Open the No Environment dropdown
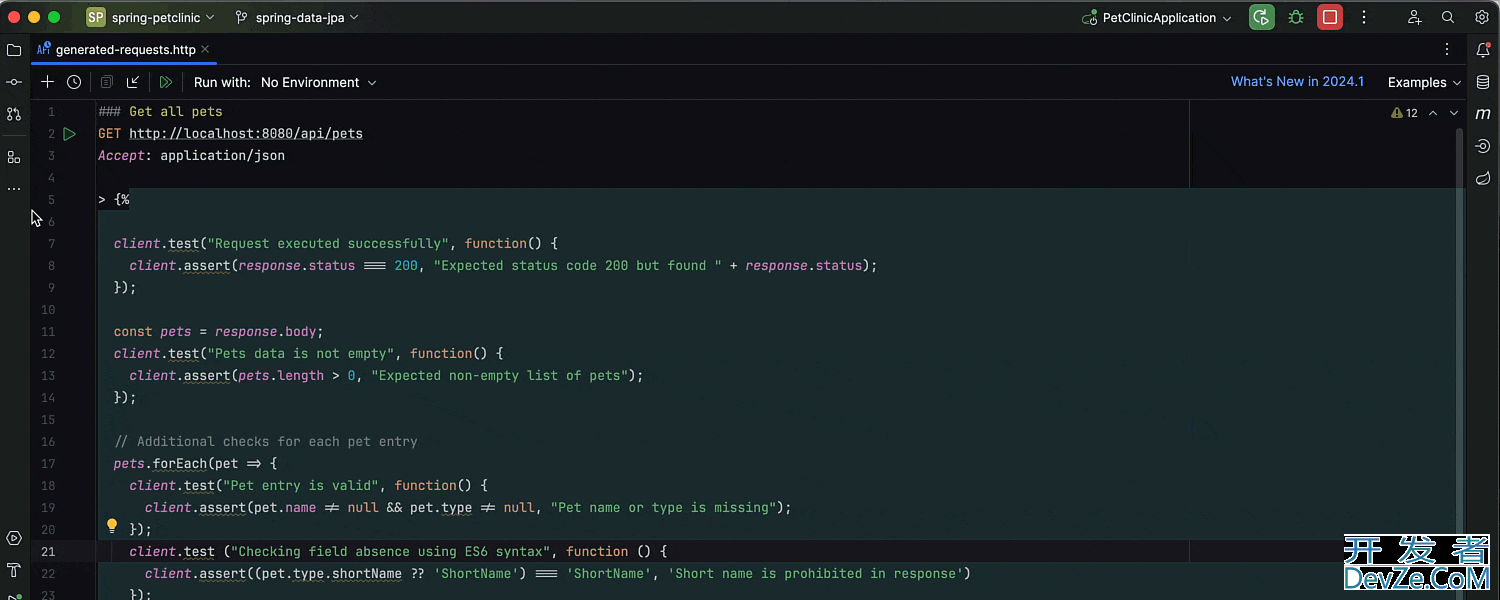Image resolution: width=1500 pixels, height=600 pixels. pyautogui.click(x=318, y=82)
